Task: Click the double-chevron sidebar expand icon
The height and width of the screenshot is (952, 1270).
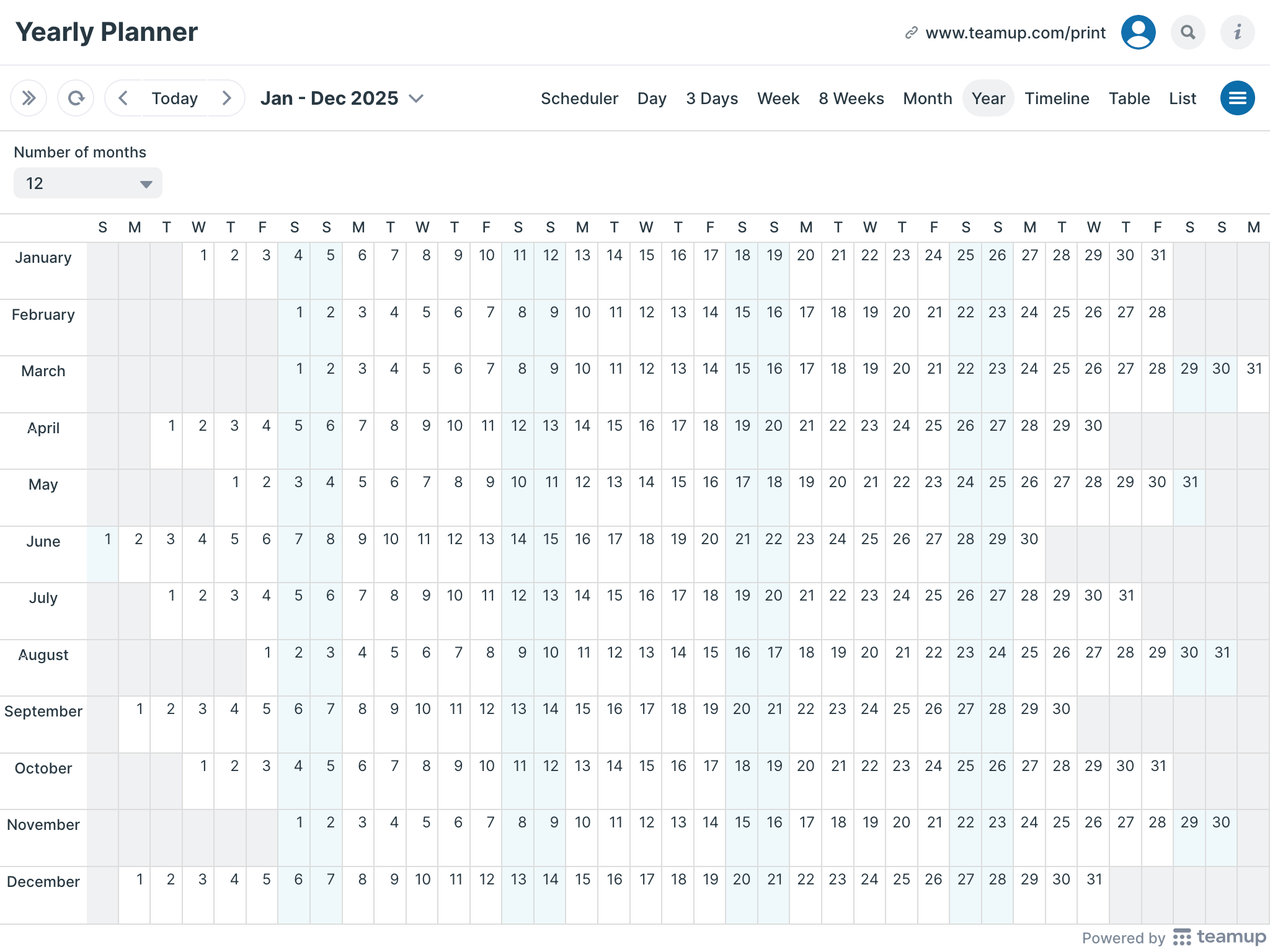Action: (28, 98)
